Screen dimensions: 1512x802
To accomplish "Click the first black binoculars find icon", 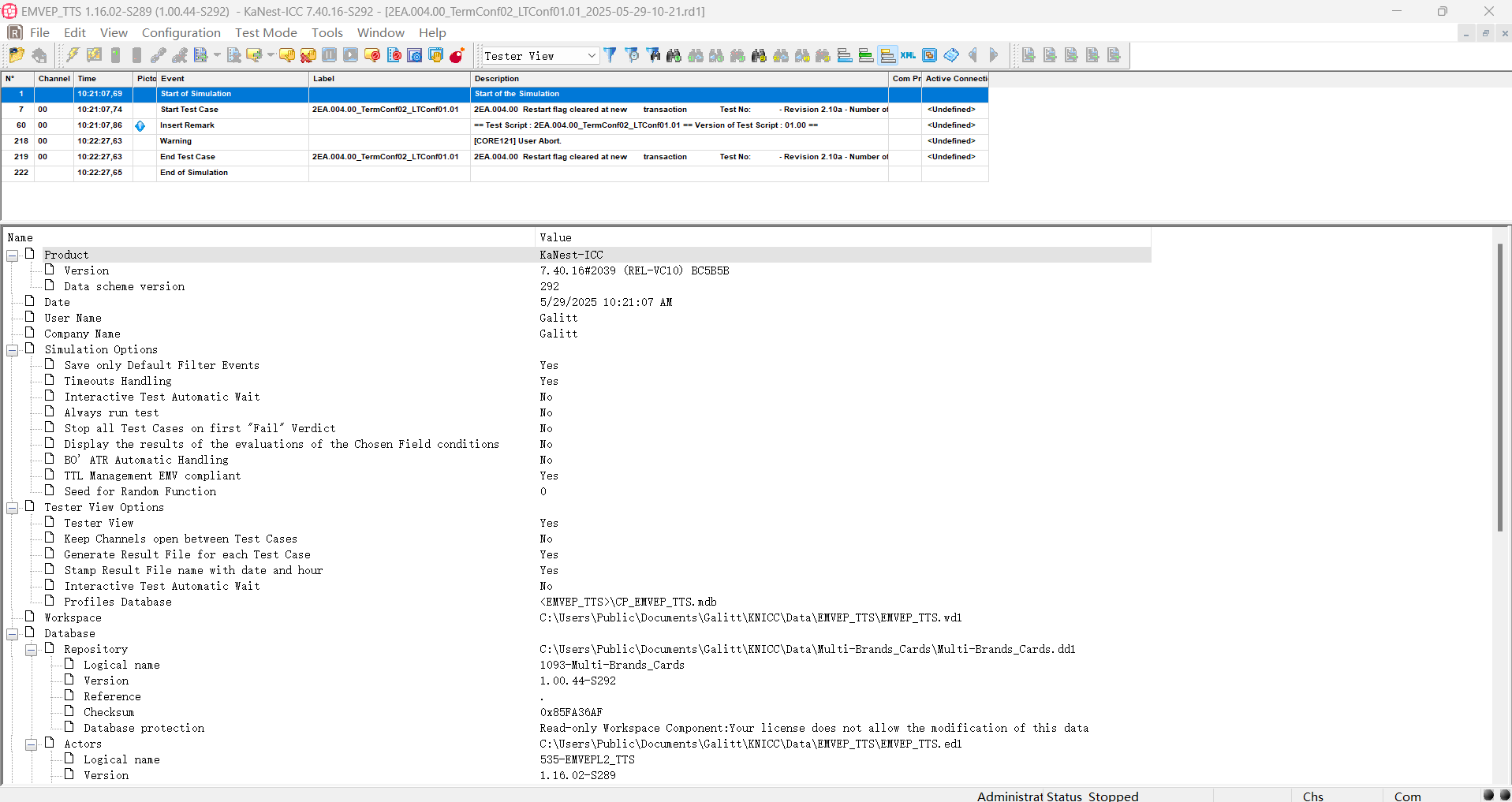I will 674,55.
